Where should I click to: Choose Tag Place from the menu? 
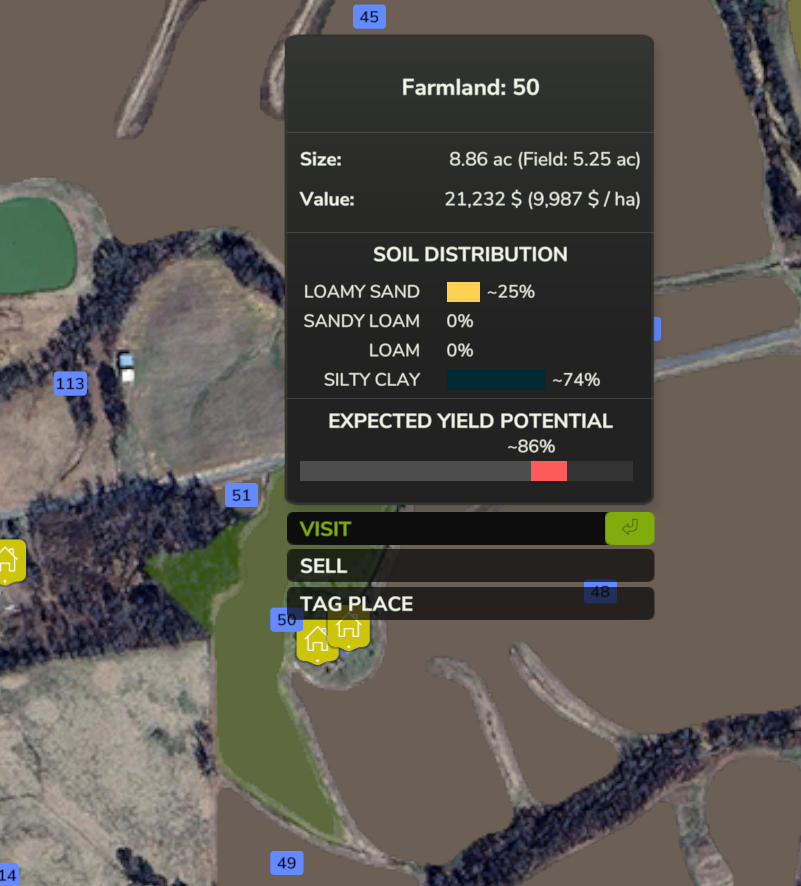[470, 604]
